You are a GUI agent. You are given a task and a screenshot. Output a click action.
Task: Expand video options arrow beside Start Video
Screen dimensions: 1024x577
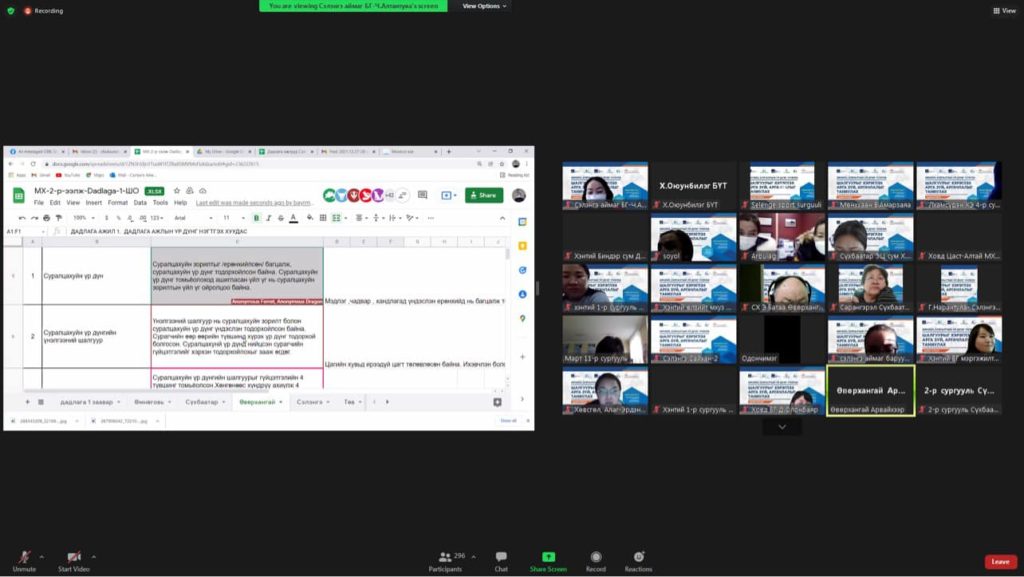[94, 556]
